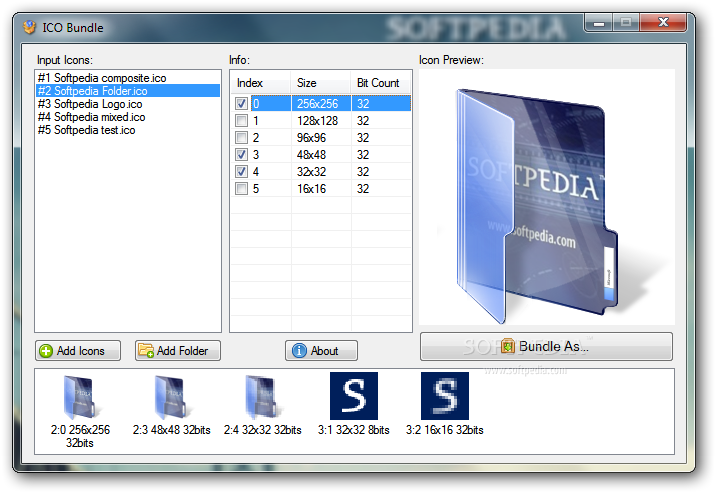Select the 2:4 32x32 32bits thumbnail
Viewport: 716px width, 493px height.
tap(263, 404)
